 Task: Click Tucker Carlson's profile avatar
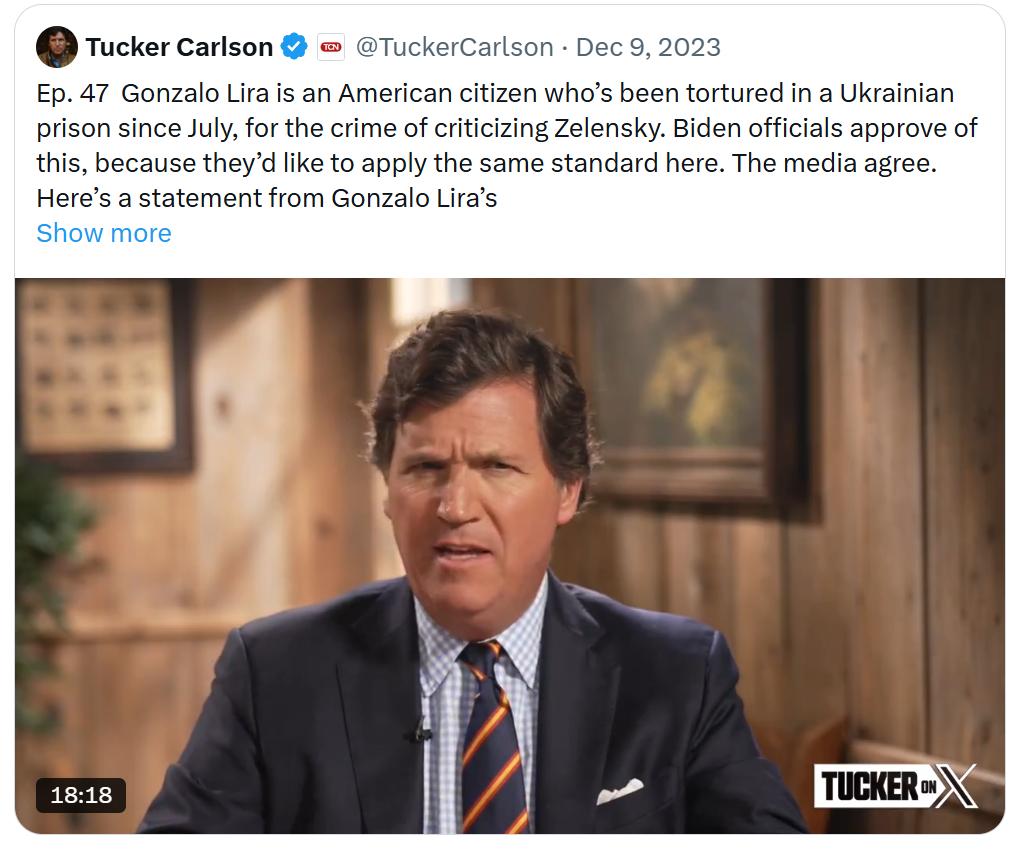(57, 47)
